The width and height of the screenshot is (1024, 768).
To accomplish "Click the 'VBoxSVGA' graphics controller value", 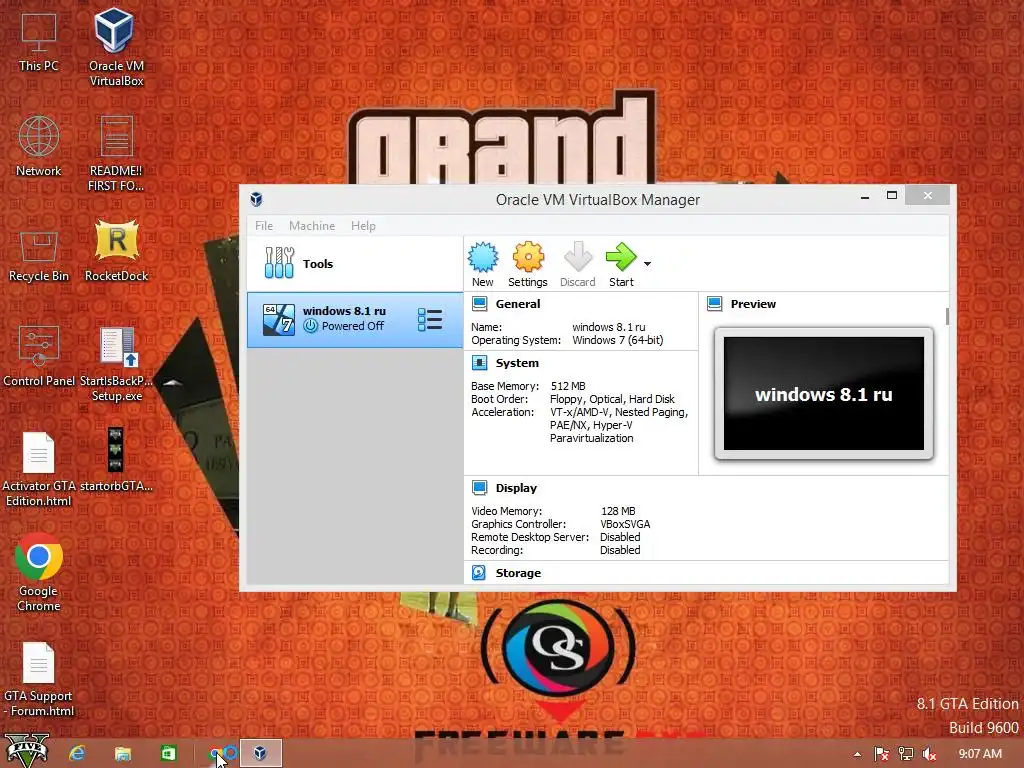I will [x=625, y=524].
